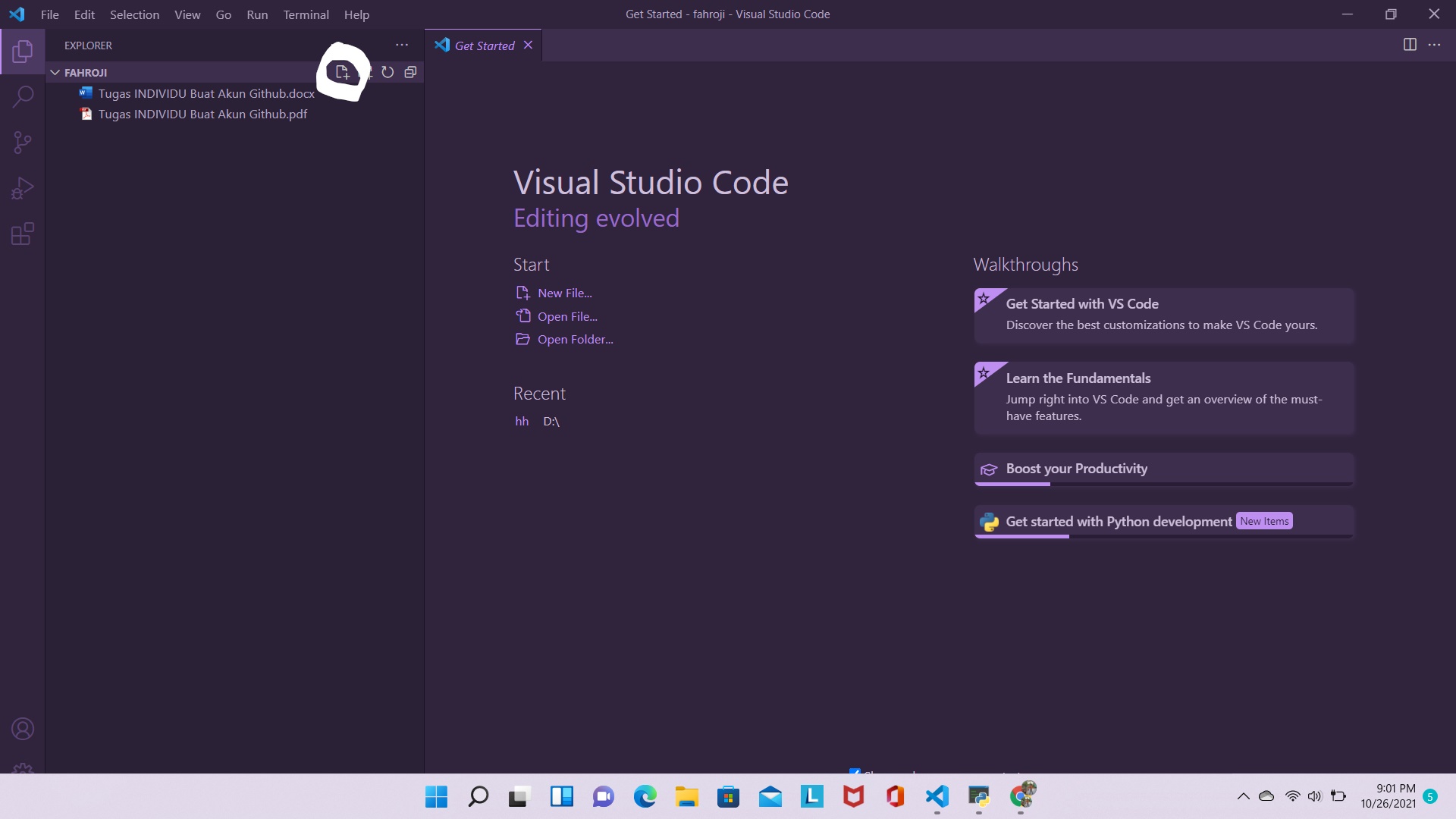The height and width of the screenshot is (819, 1456).
Task: Open recent folder hh
Action: click(x=522, y=422)
